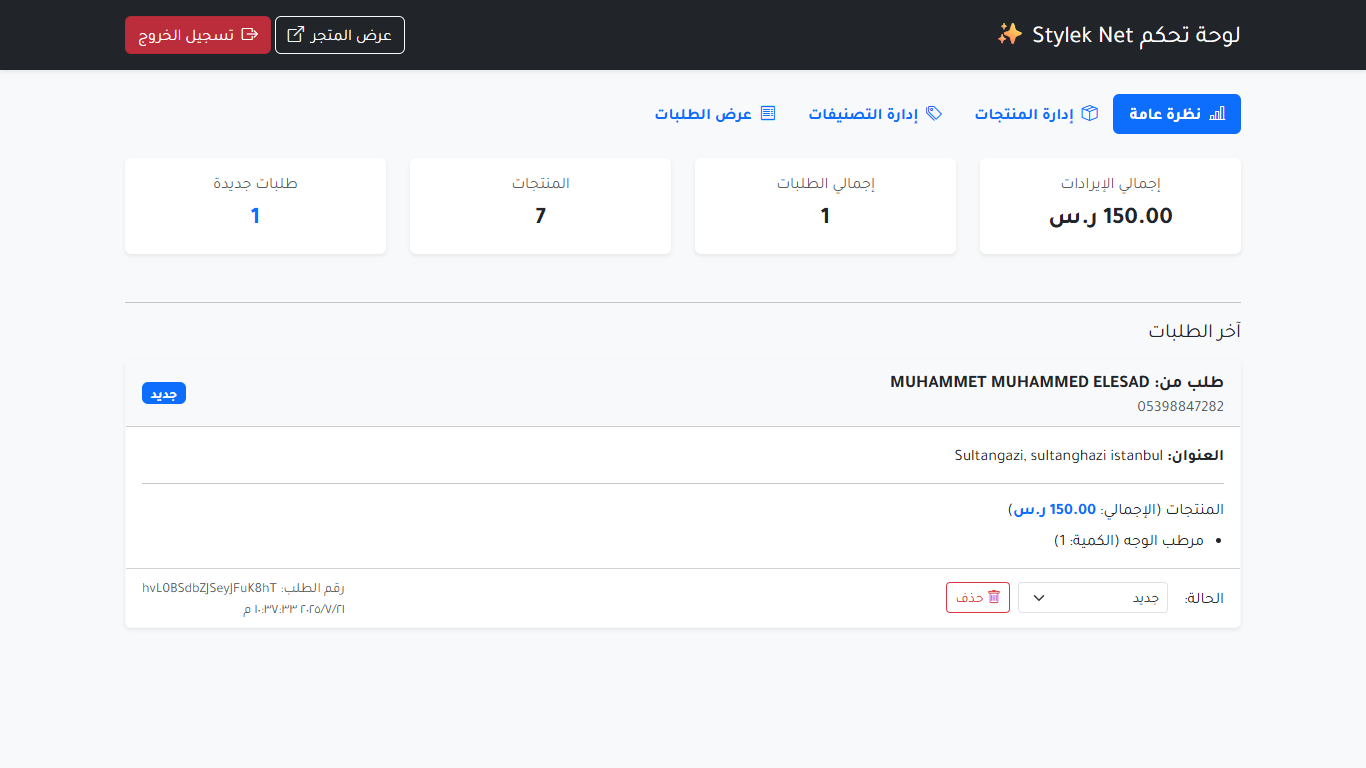Open the order status dropdown showing جديد
This screenshot has height=768, width=1366.
pyautogui.click(x=1092, y=598)
